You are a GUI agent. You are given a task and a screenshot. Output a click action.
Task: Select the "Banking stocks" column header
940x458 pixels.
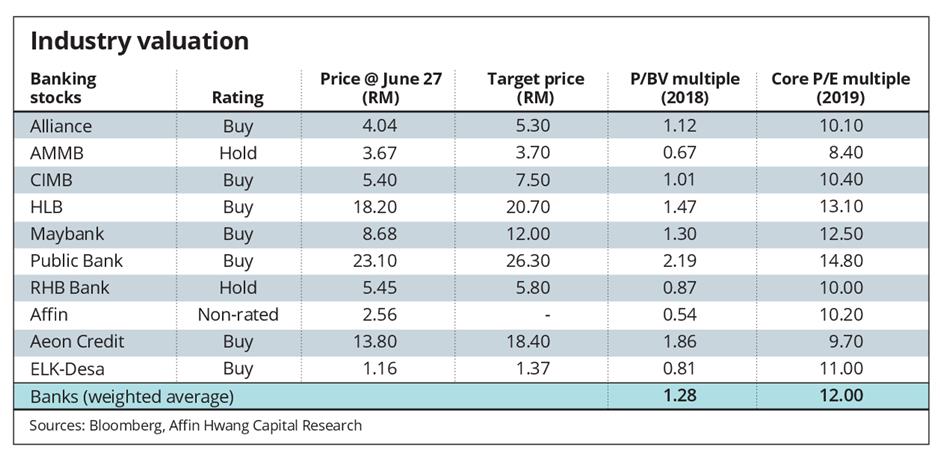point(63,88)
